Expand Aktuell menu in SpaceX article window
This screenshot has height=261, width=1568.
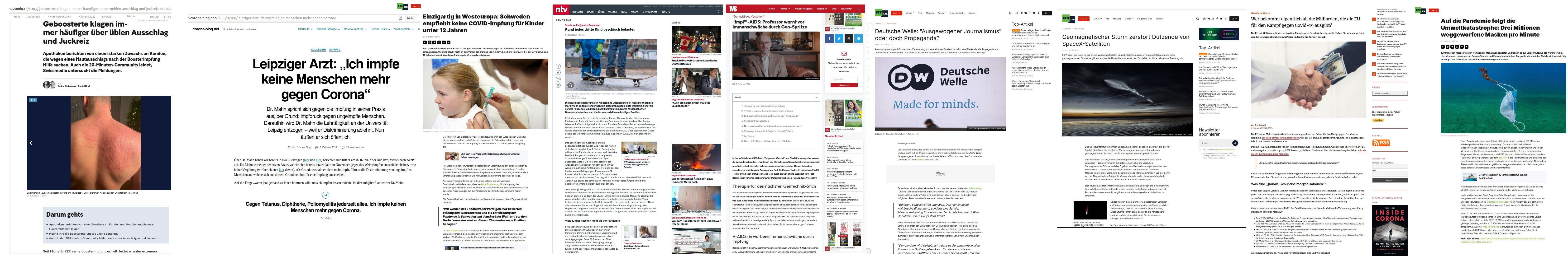pyautogui.click(x=1097, y=19)
